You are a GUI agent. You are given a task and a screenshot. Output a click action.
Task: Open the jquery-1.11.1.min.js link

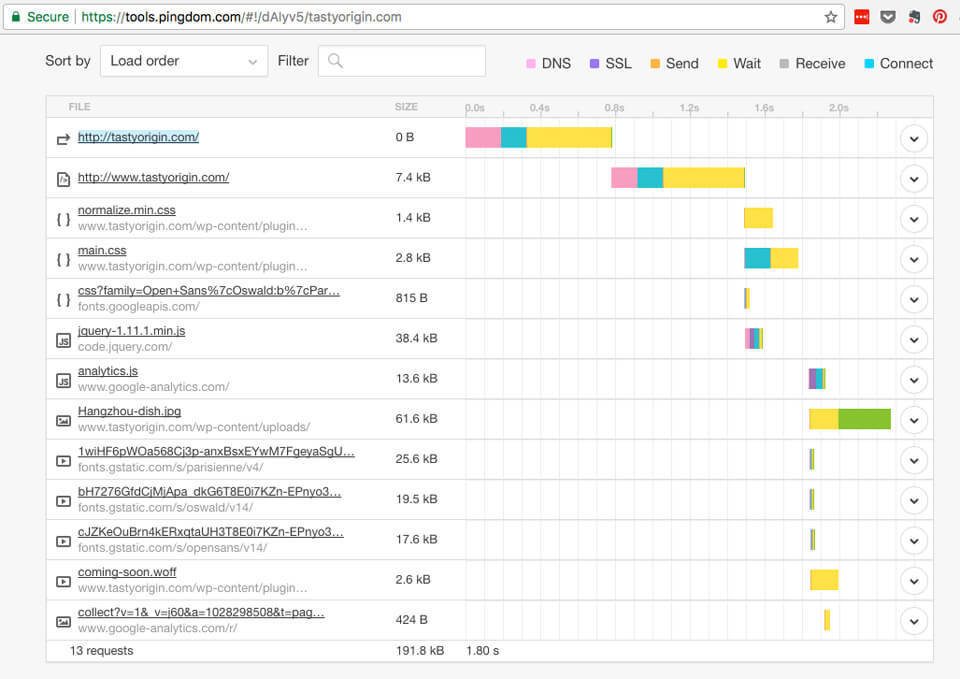[132, 331]
